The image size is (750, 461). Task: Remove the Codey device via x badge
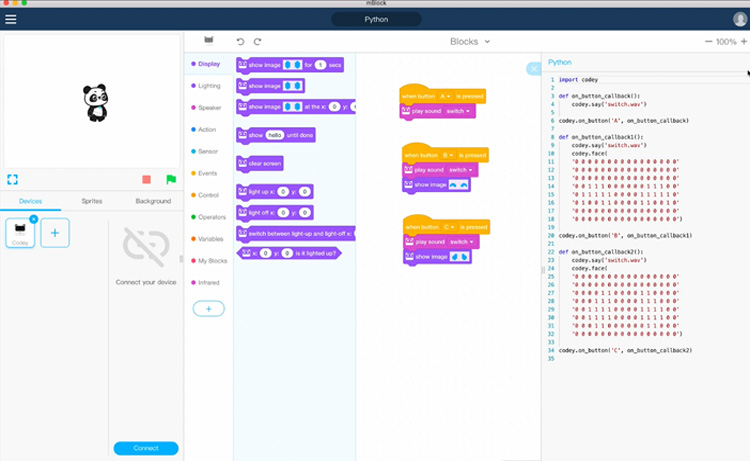(x=33, y=219)
